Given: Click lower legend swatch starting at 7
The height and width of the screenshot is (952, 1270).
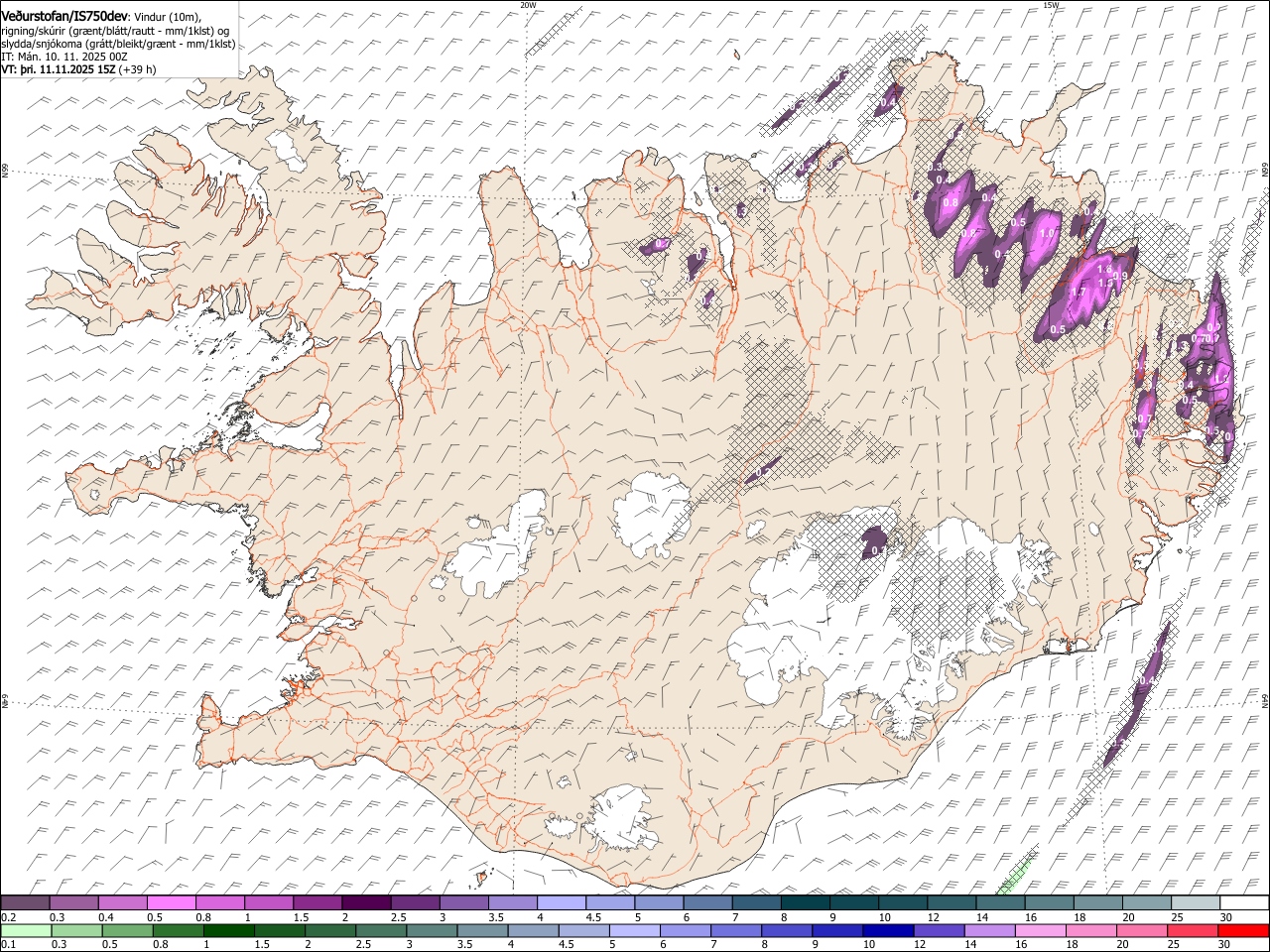Looking at the screenshot, I should tap(735, 930).
